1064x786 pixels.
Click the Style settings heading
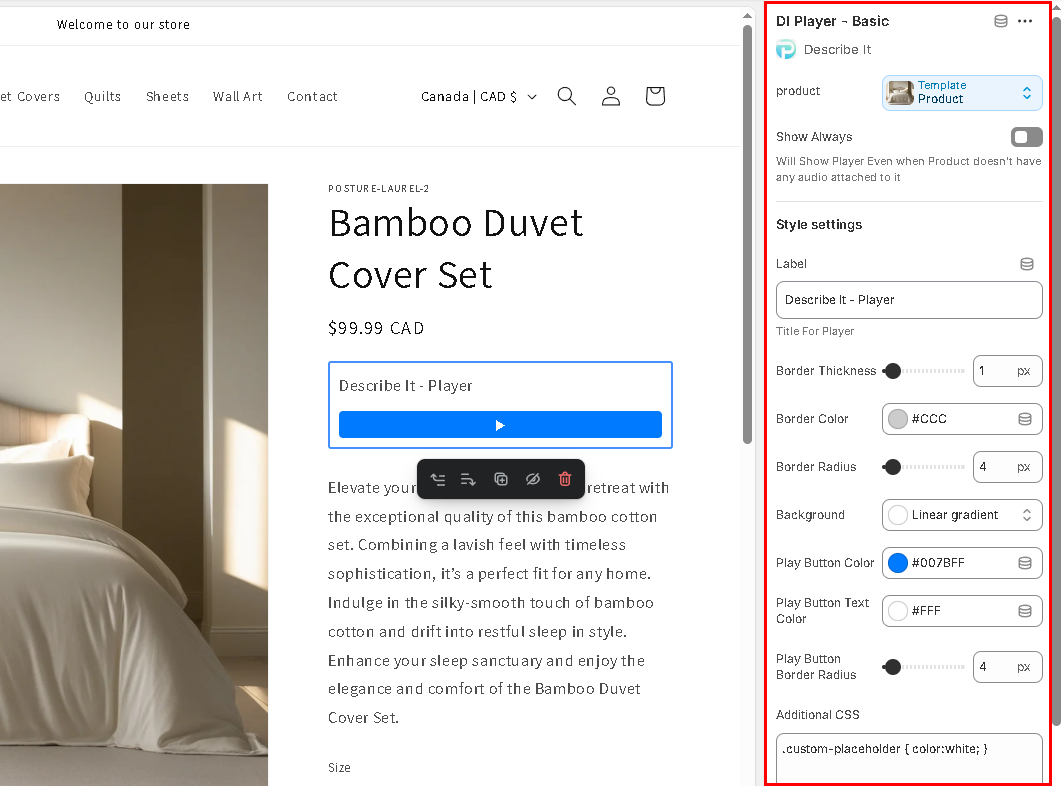(819, 225)
